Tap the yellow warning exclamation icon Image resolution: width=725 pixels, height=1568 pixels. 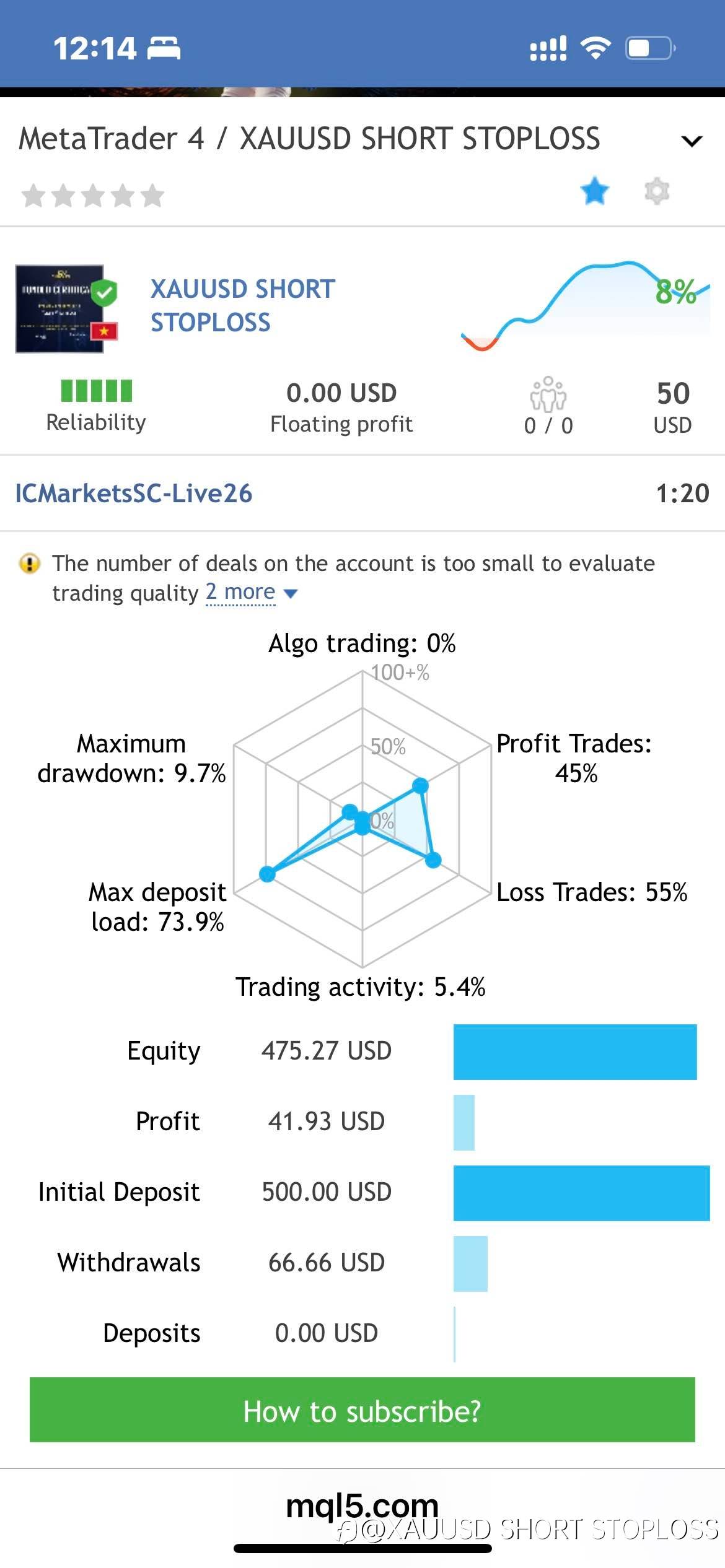(x=30, y=564)
